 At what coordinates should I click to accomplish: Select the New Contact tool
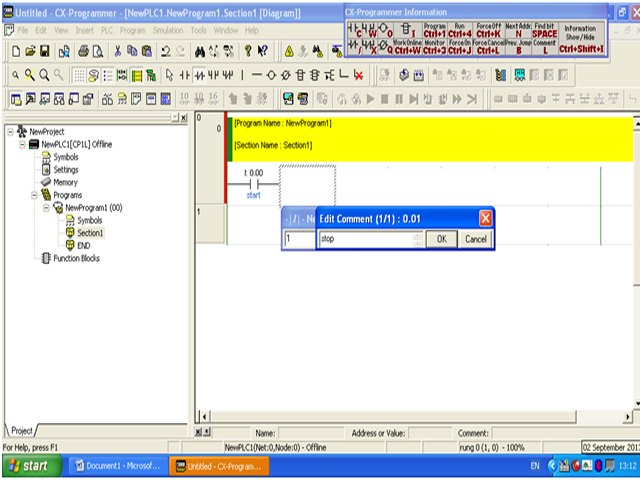tap(184, 76)
